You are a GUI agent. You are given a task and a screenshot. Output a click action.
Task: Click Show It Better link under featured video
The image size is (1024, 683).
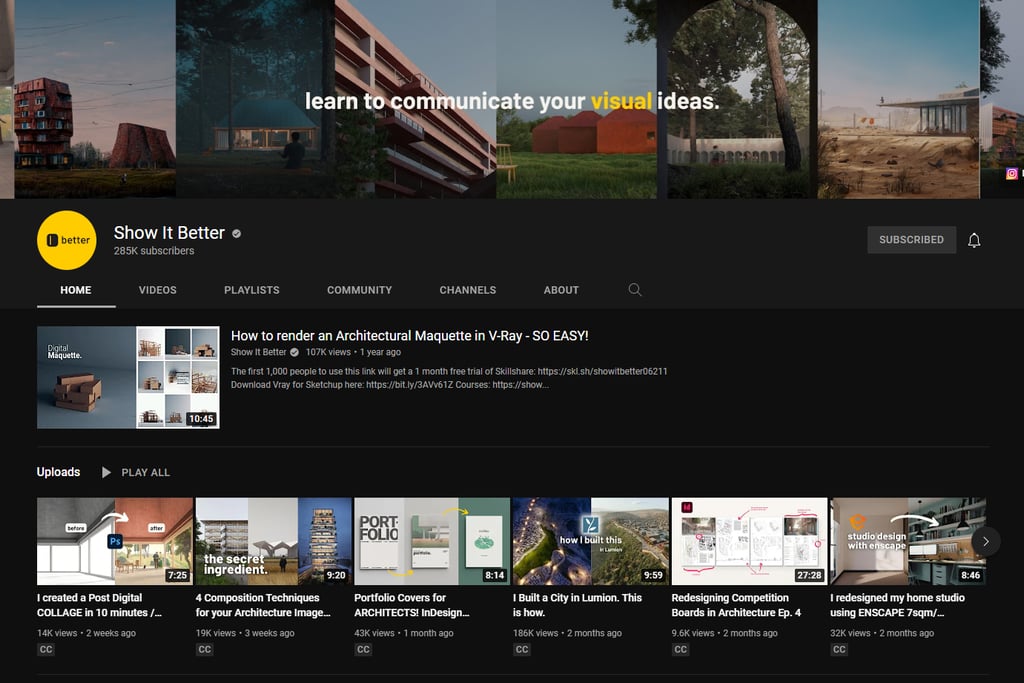coord(259,352)
